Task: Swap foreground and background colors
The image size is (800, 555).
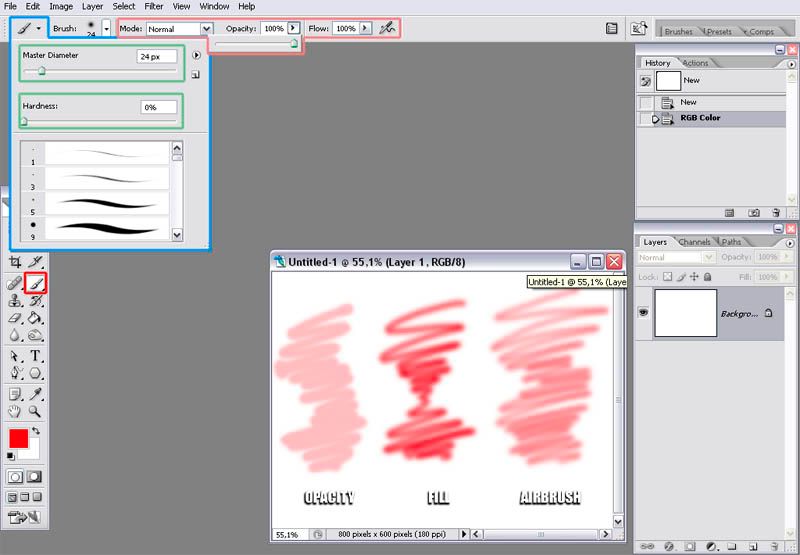Action: (x=36, y=431)
